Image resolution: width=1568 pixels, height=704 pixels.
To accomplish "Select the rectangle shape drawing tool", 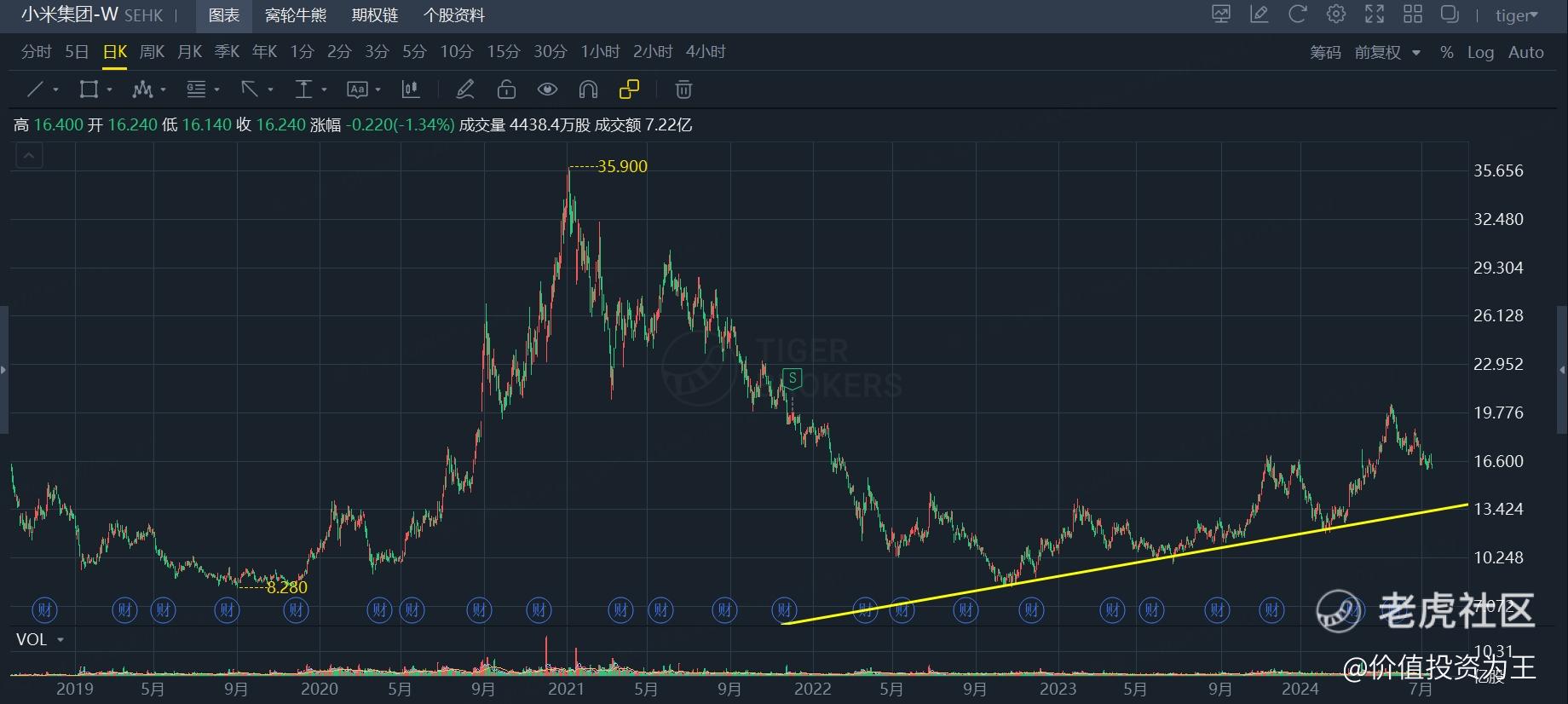I will pos(89,89).
